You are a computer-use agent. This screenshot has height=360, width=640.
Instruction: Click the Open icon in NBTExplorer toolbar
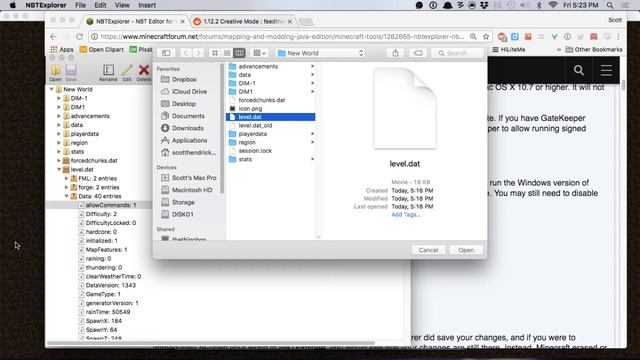pyautogui.click(x=56, y=71)
